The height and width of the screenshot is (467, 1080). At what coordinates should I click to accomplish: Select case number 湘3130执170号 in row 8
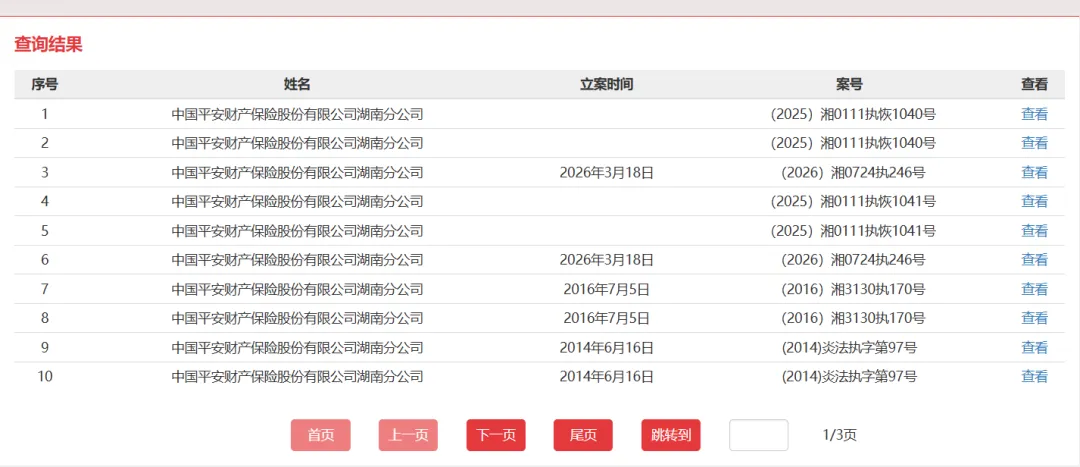click(853, 318)
